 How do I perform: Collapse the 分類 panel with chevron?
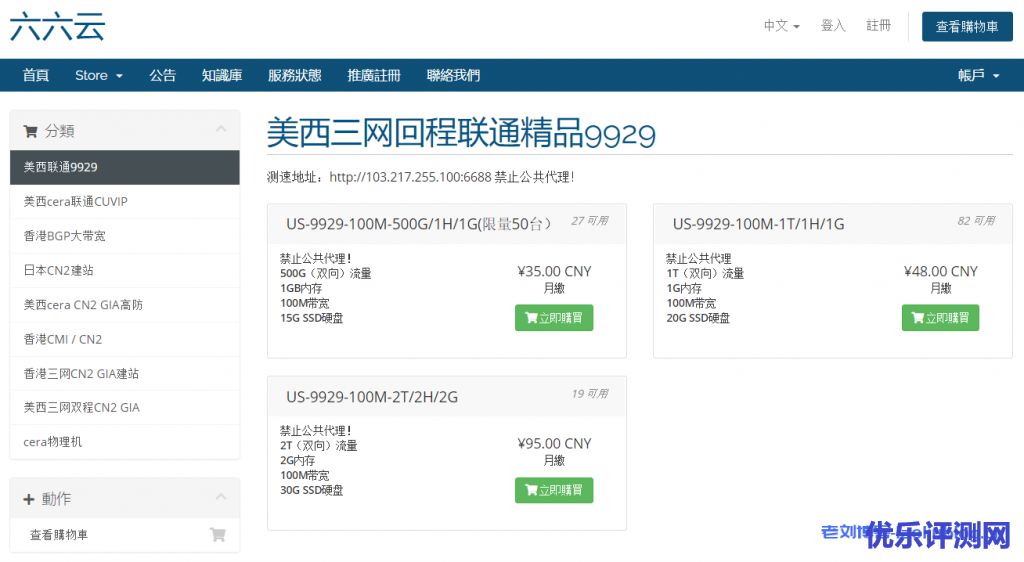click(x=221, y=130)
